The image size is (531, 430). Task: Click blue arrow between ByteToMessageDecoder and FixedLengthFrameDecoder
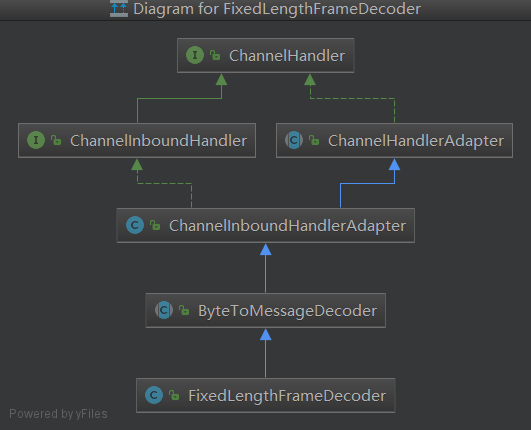266,353
